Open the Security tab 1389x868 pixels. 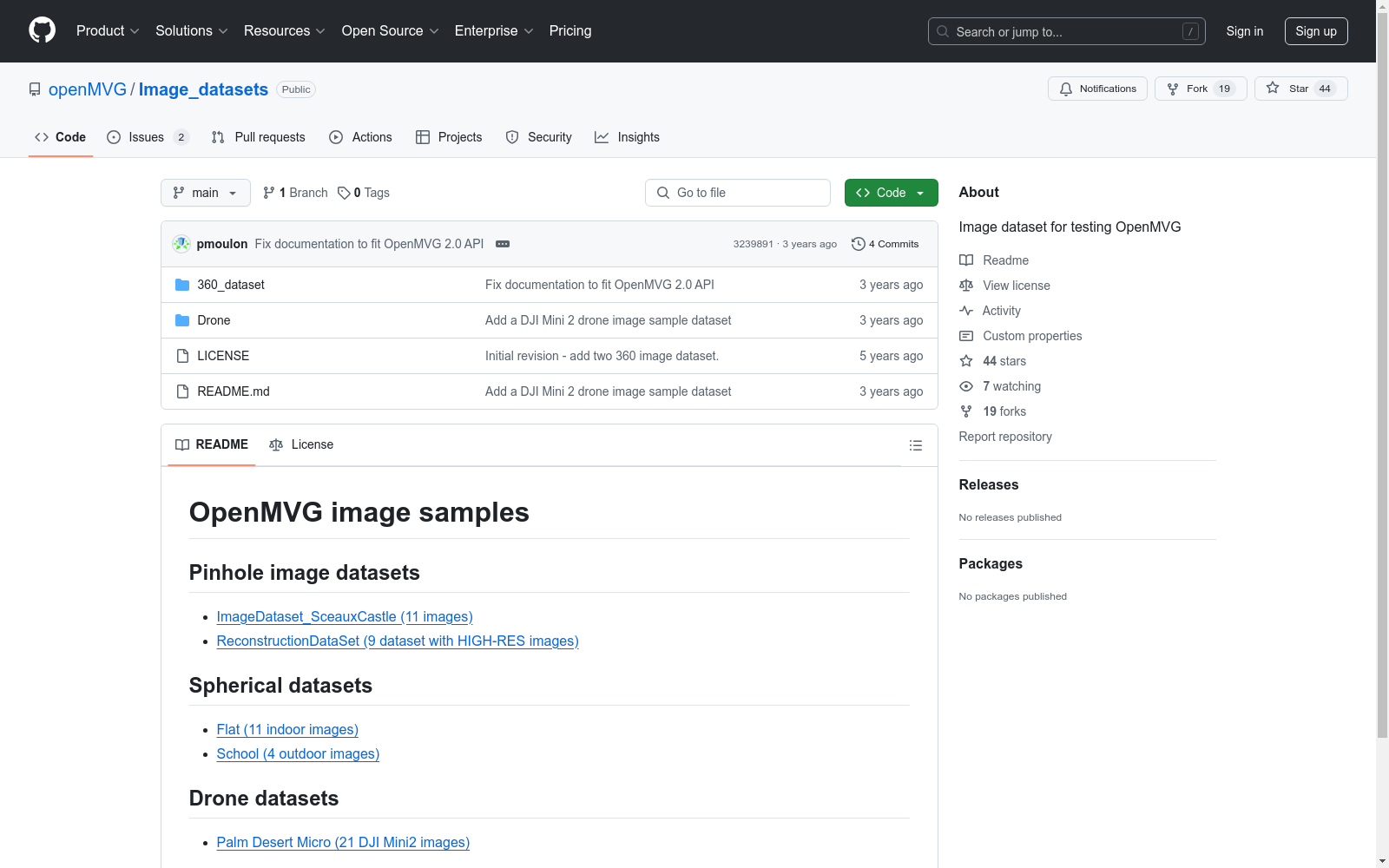tap(538, 137)
